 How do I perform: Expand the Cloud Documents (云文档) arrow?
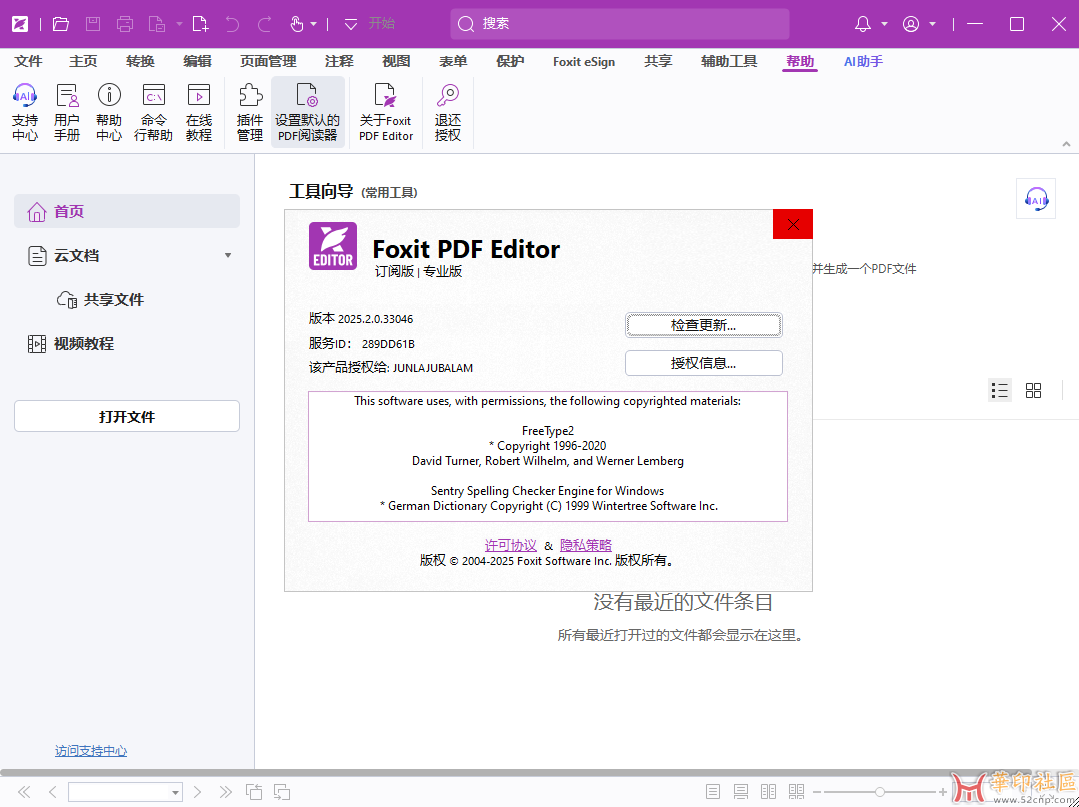(228, 256)
